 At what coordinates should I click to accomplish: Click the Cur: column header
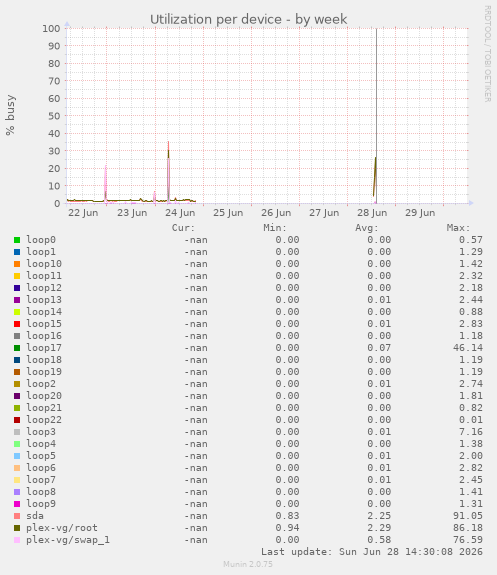point(183,228)
